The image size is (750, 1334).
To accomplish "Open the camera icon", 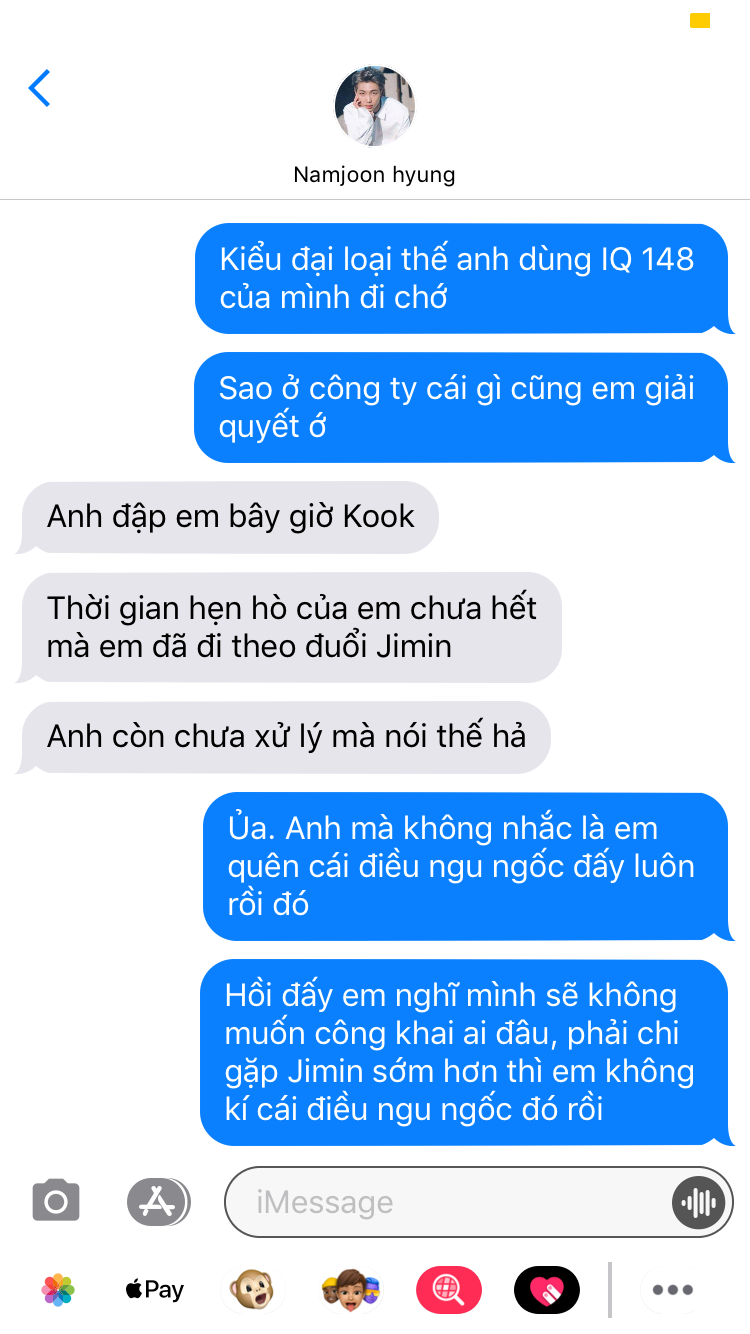I will (56, 1201).
